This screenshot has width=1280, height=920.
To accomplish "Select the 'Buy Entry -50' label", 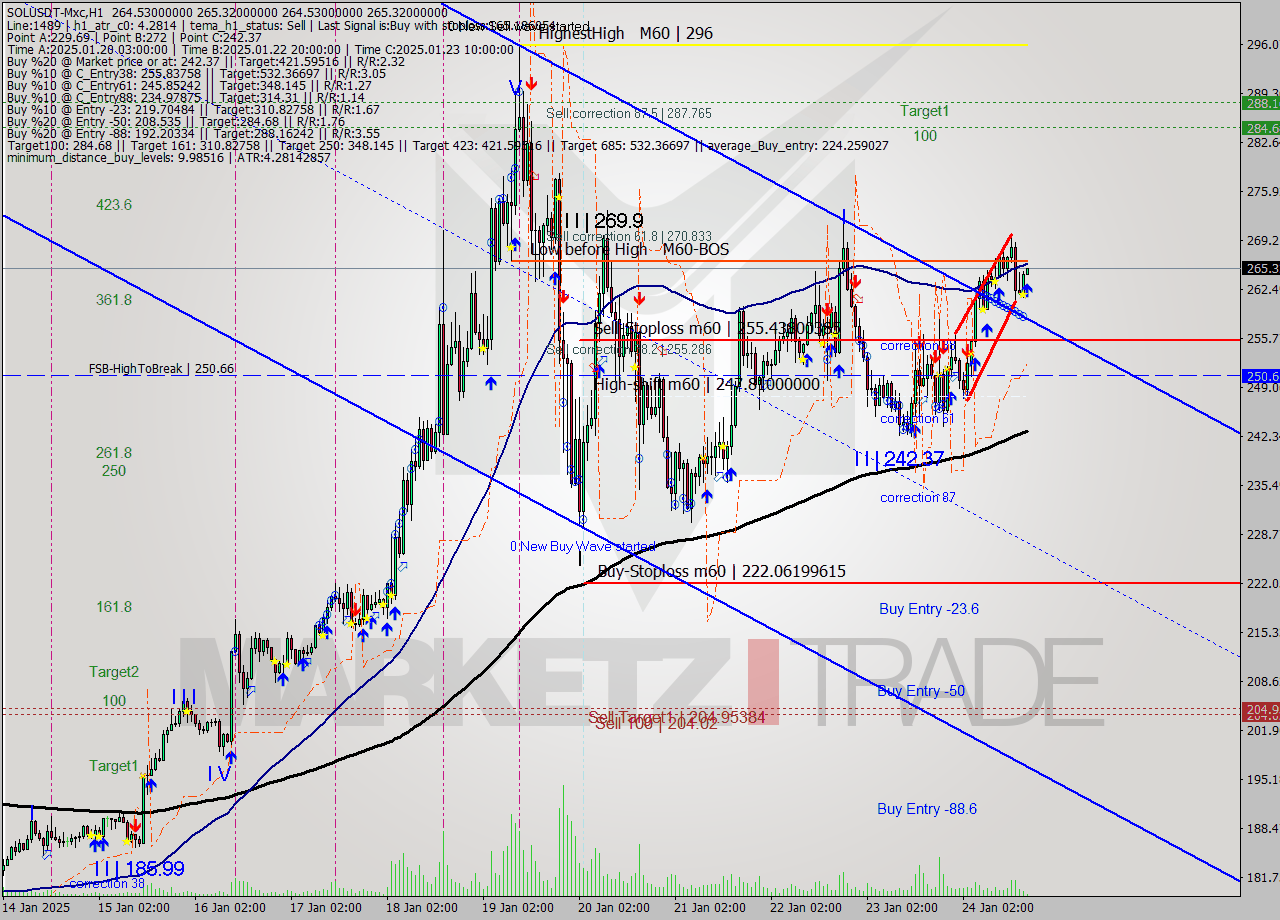I will click(921, 691).
